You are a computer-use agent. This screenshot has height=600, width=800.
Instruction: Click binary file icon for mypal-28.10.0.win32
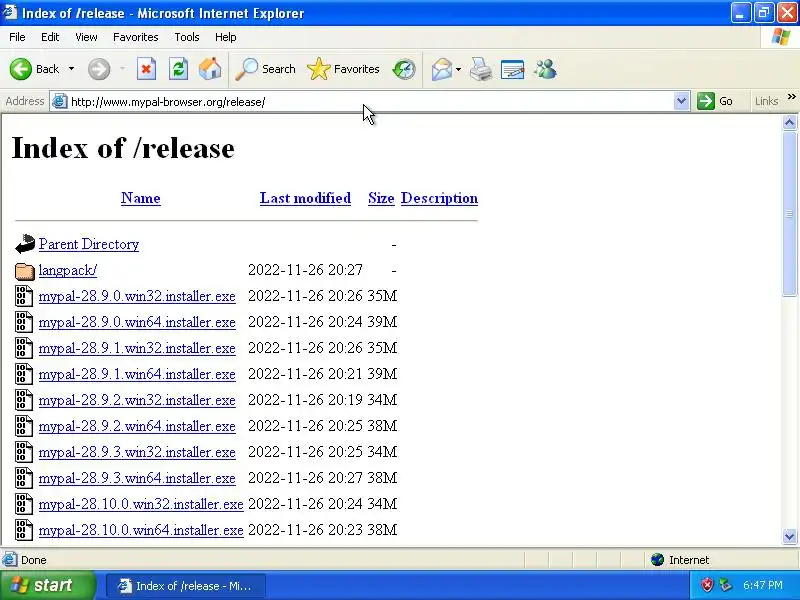(x=23, y=505)
